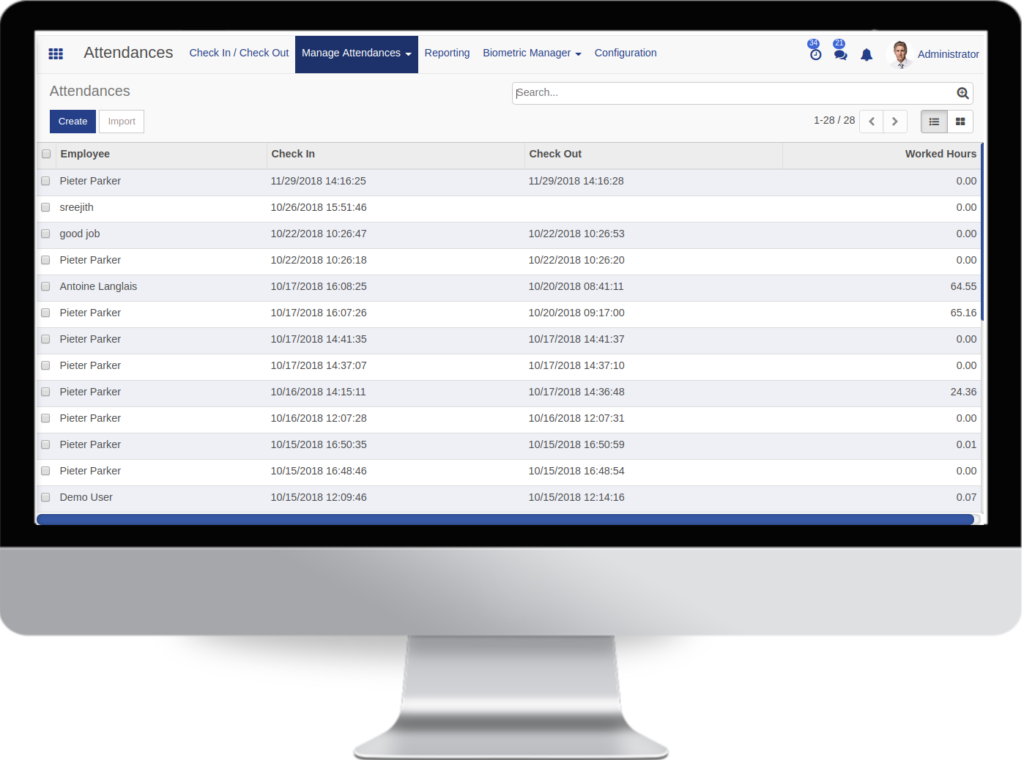Click the next page chevron
Viewport: 1024px width, 760px height.
895,120
